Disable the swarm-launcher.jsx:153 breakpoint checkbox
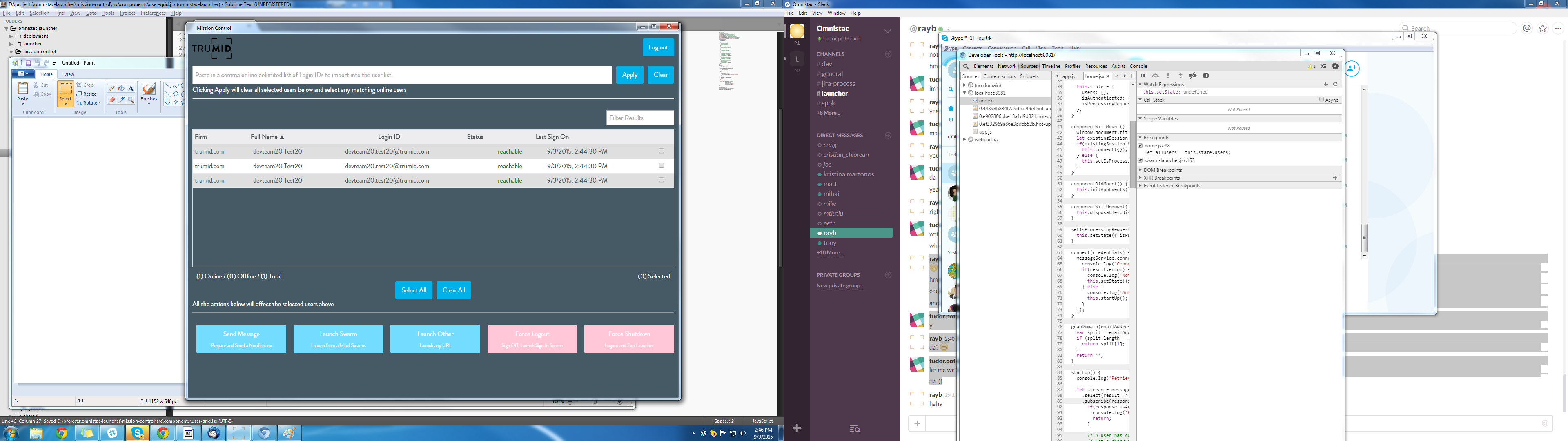Screen dimensions: 1568x441 [x=1141, y=160]
